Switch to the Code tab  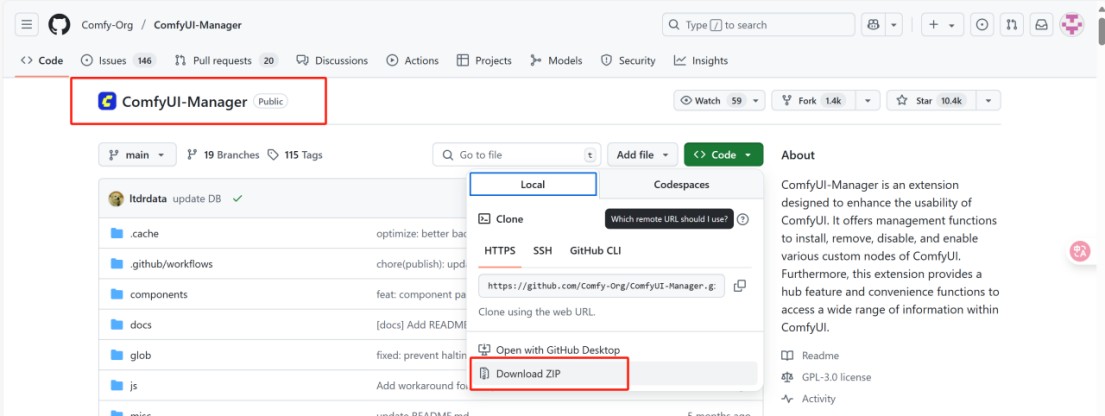coord(42,61)
